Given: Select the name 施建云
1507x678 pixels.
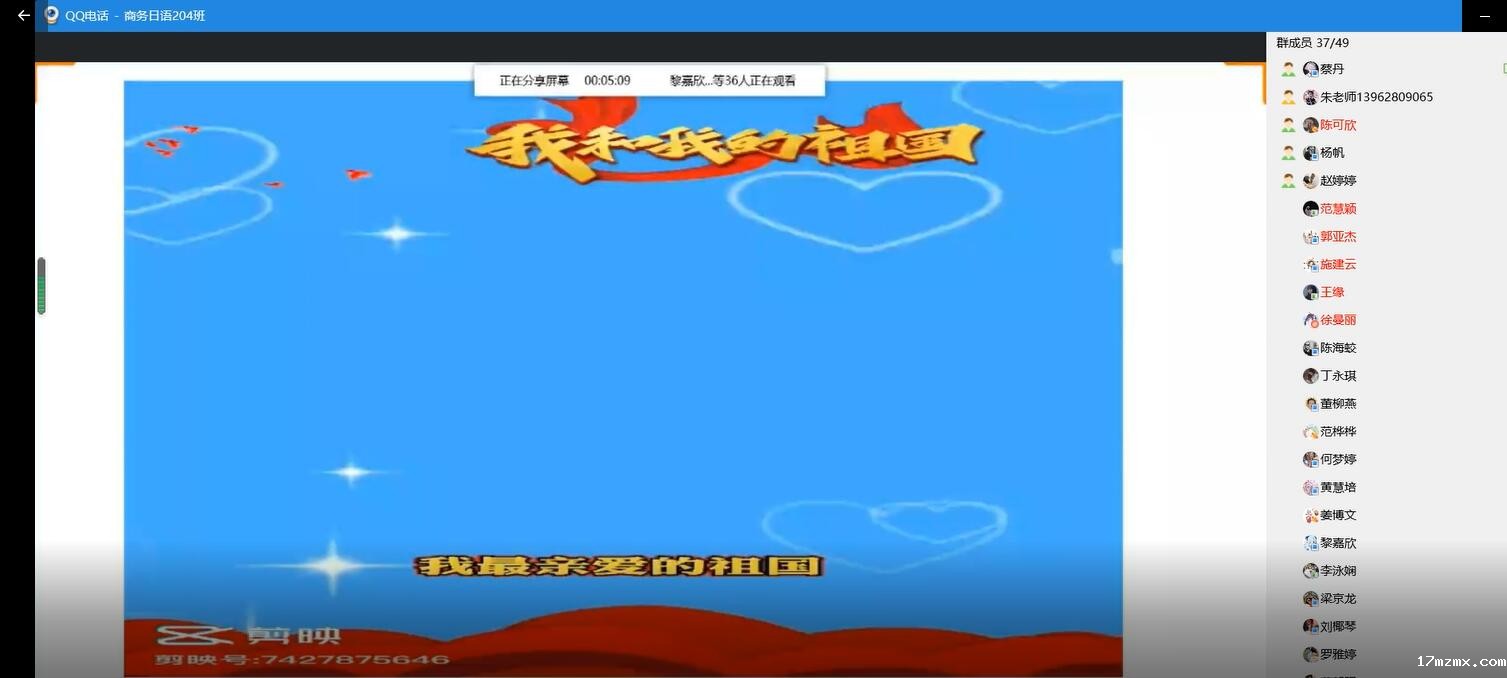Looking at the screenshot, I should (x=1338, y=265).
